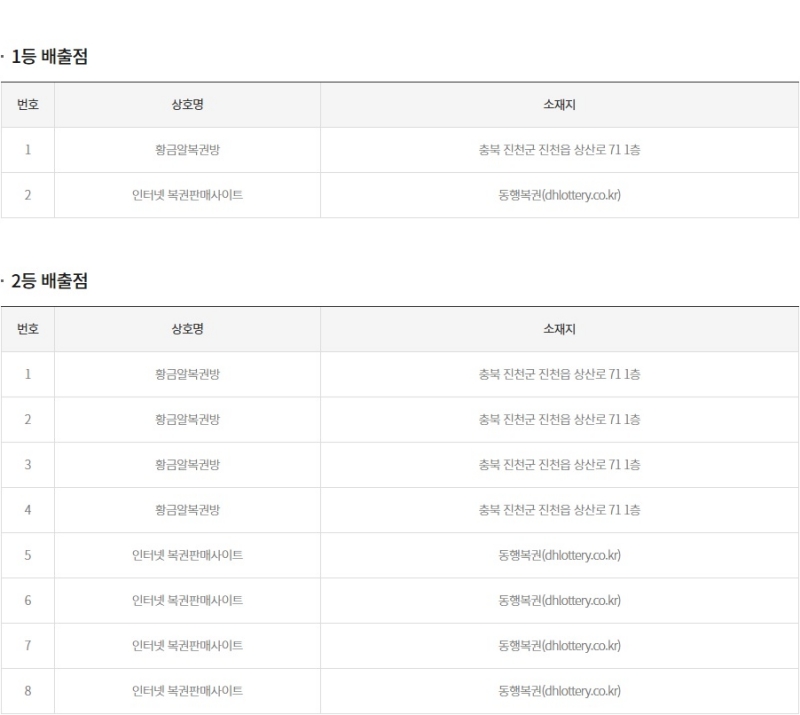Click address '충북 진천군 진천읍 상산로 71 1층' in 2등 row 2
Viewport: 800px width, 715px height.
click(x=559, y=420)
